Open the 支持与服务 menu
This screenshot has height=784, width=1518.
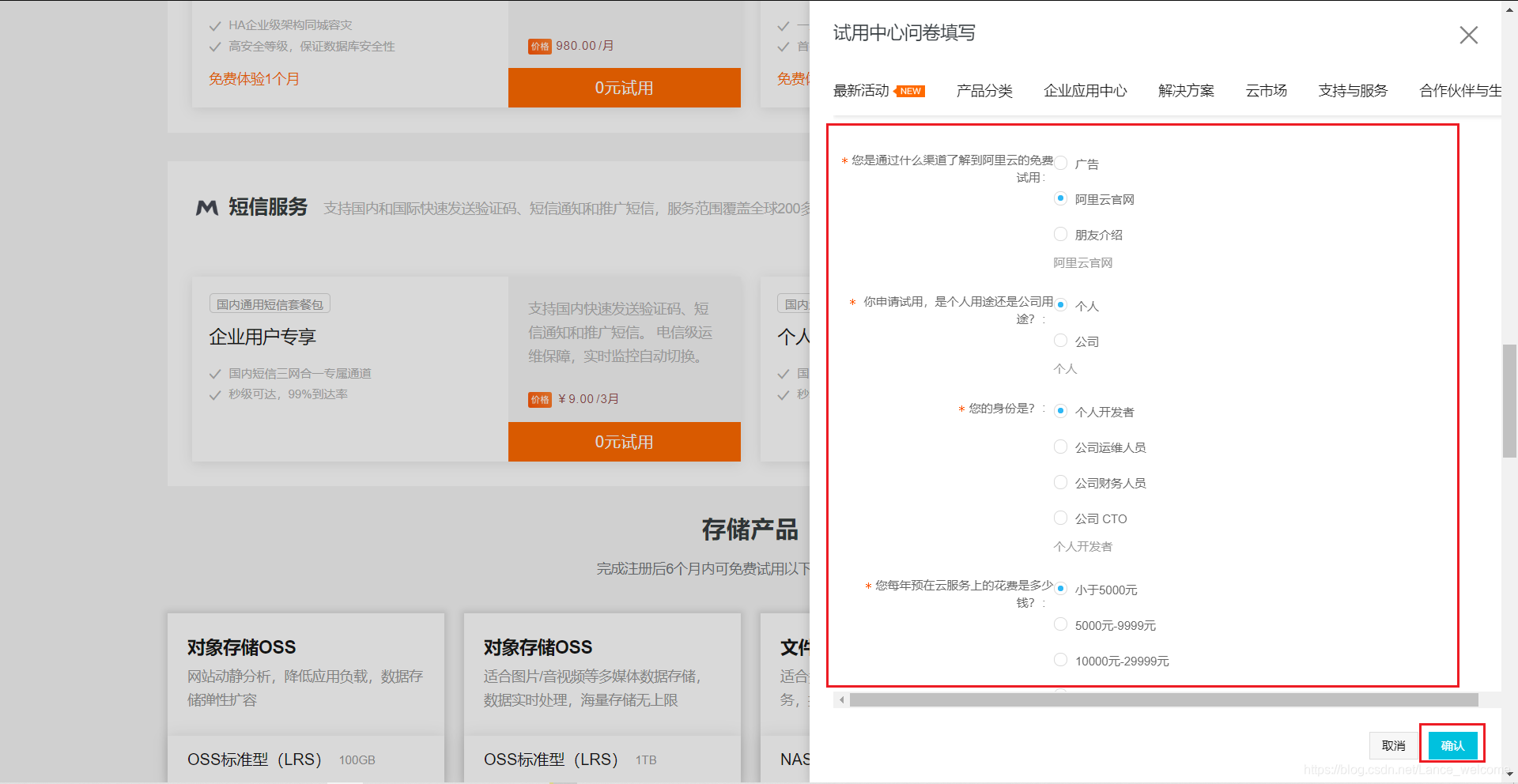point(1353,91)
